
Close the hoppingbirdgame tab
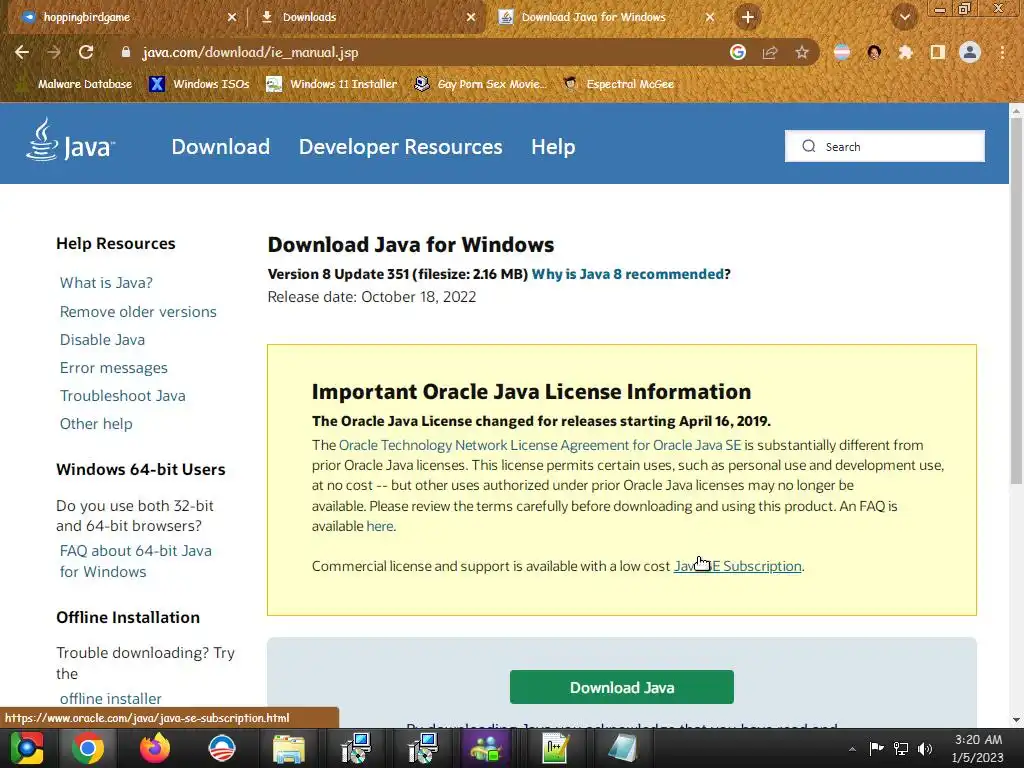tap(232, 17)
